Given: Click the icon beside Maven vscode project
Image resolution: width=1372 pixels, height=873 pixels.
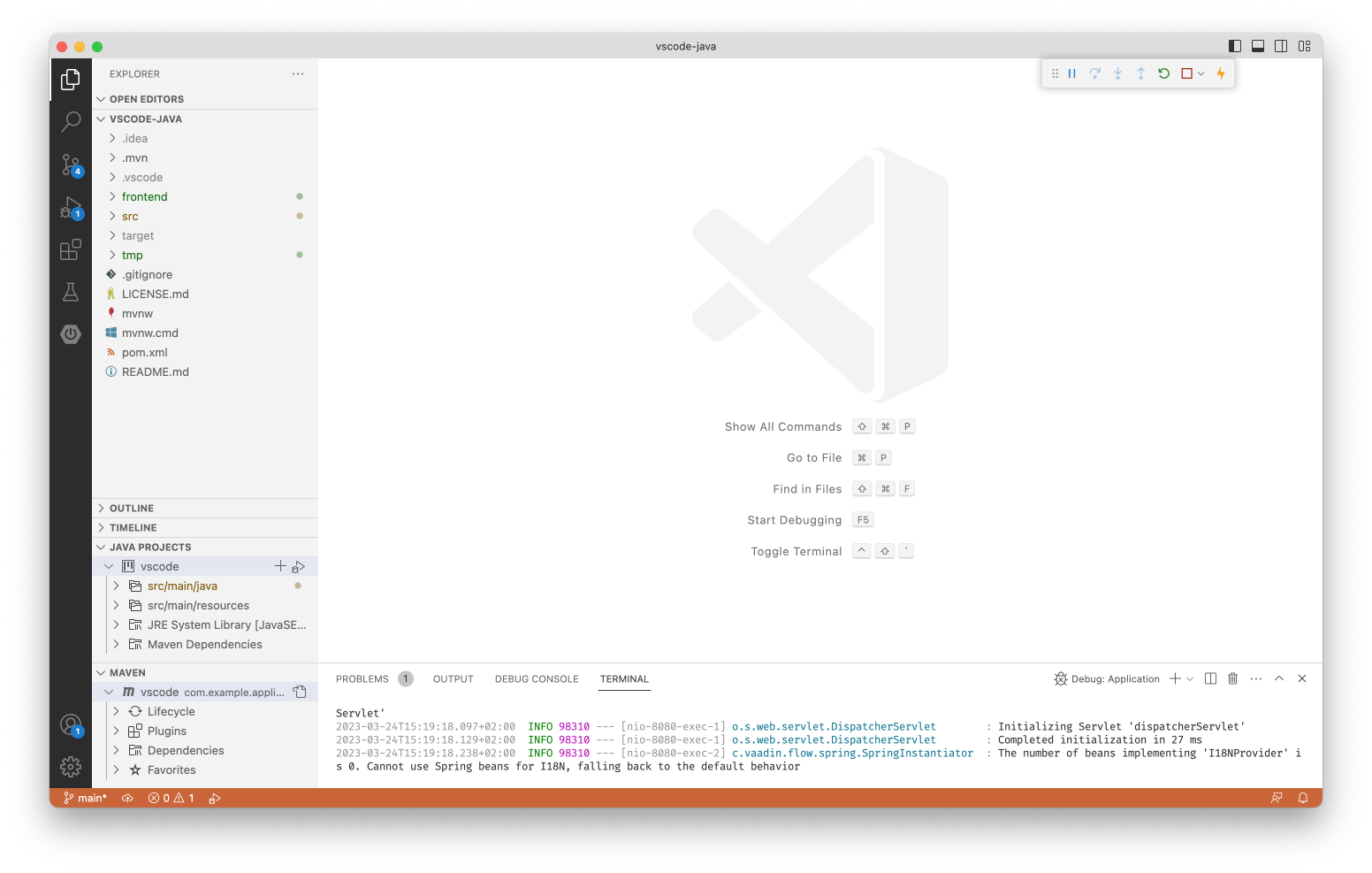Looking at the screenshot, I should click(300, 692).
